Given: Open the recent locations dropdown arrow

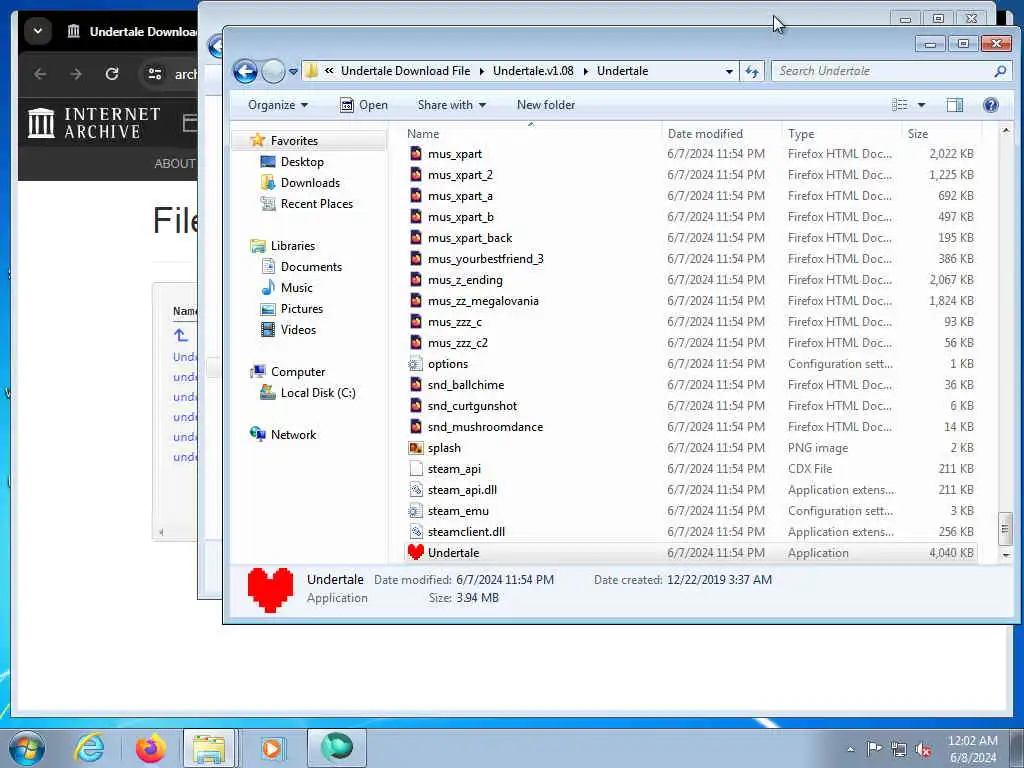Looking at the screenshot, I should pyautogui.click(x=293, y=72).
